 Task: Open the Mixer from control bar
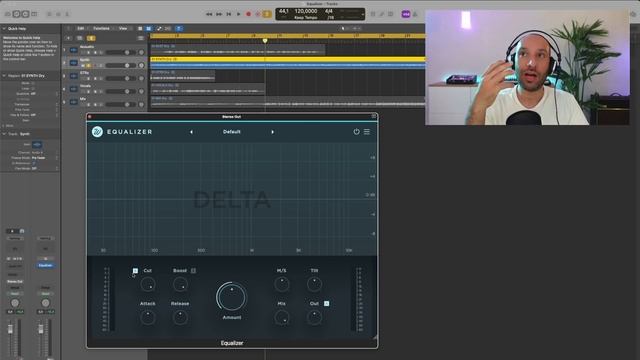[58, 14]
